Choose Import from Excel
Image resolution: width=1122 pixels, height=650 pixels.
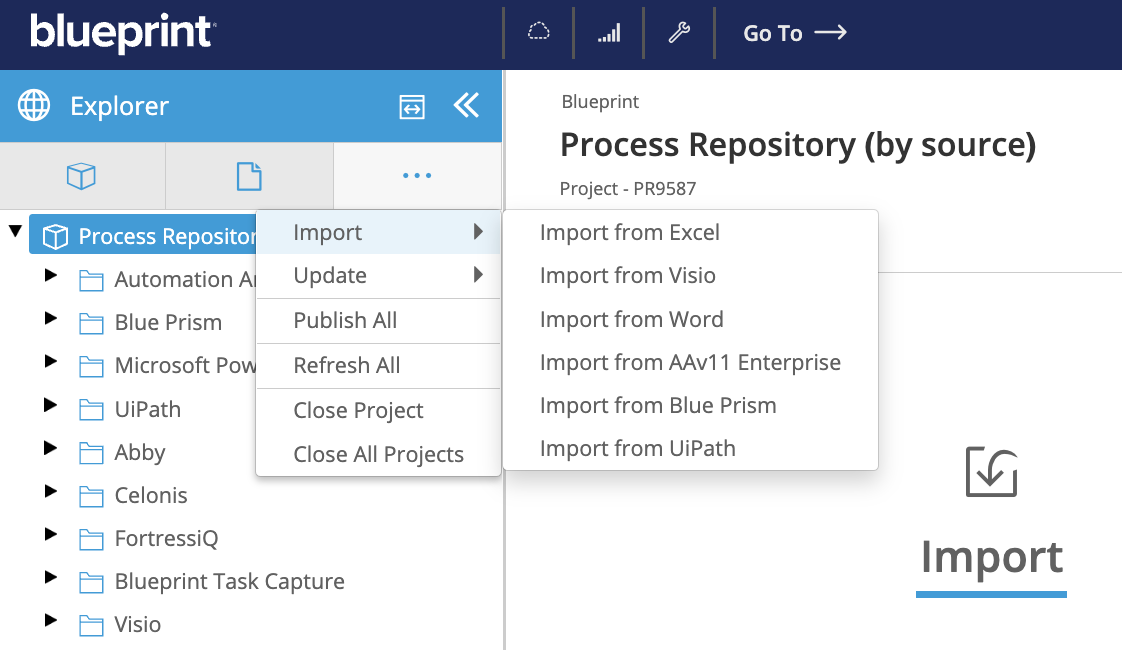coord(629,233)
